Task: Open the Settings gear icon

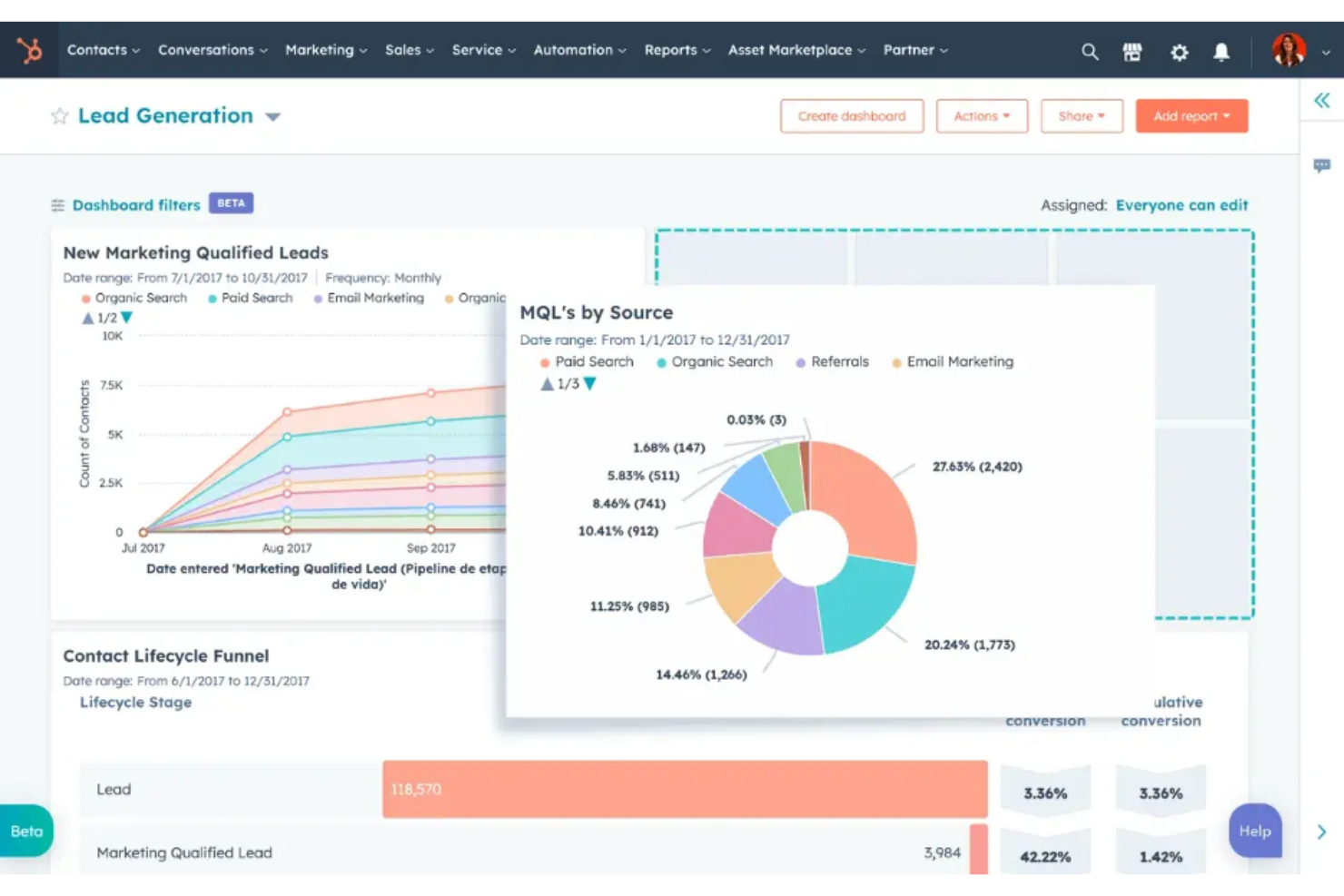Action: [x=1179, y=53]
